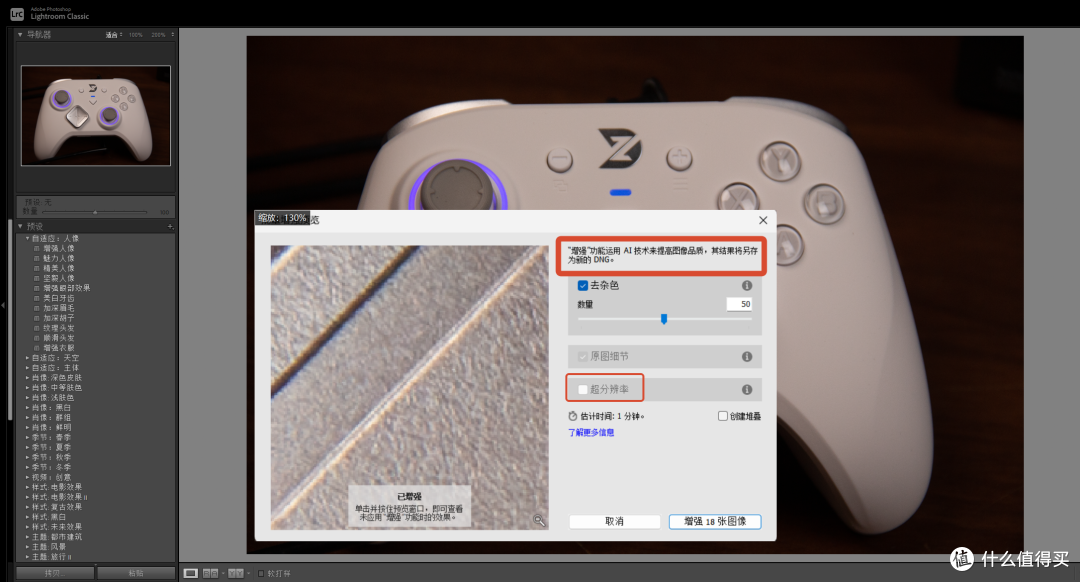Click the preset 数量 slider under navigator

(x=95, y=212)
